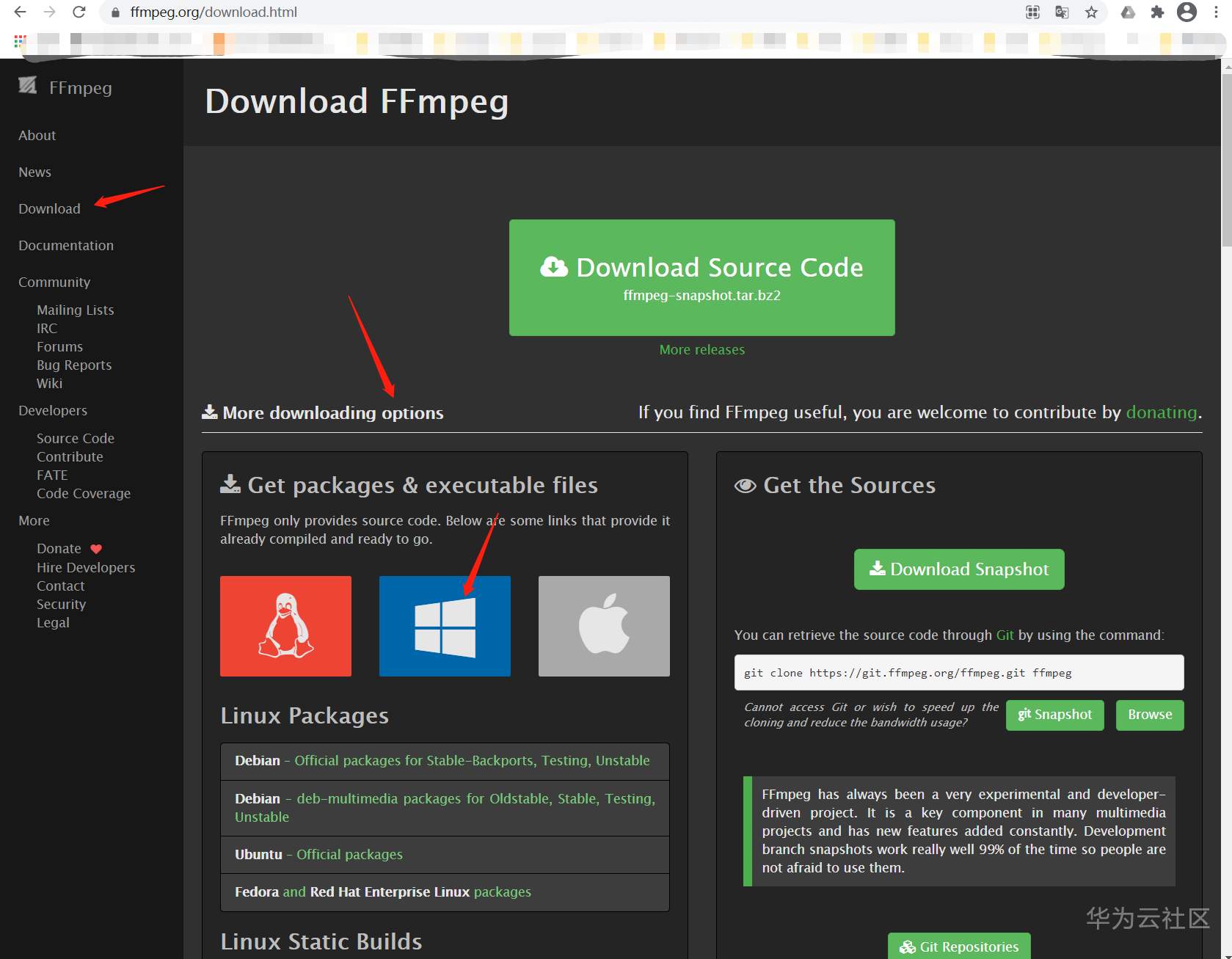Go to the Community section
This screenshot has width=1232, height=959.
point(54,282)
